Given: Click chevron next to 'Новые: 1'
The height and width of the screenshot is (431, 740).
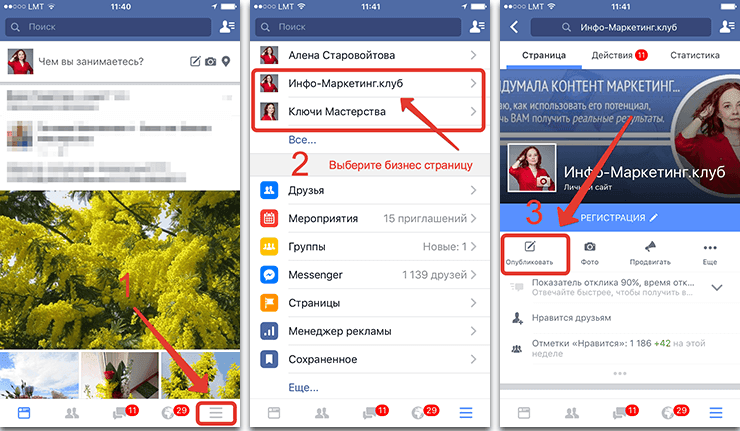Looking at the screenshot, I should pyautogui.click(x=473, y=246).
